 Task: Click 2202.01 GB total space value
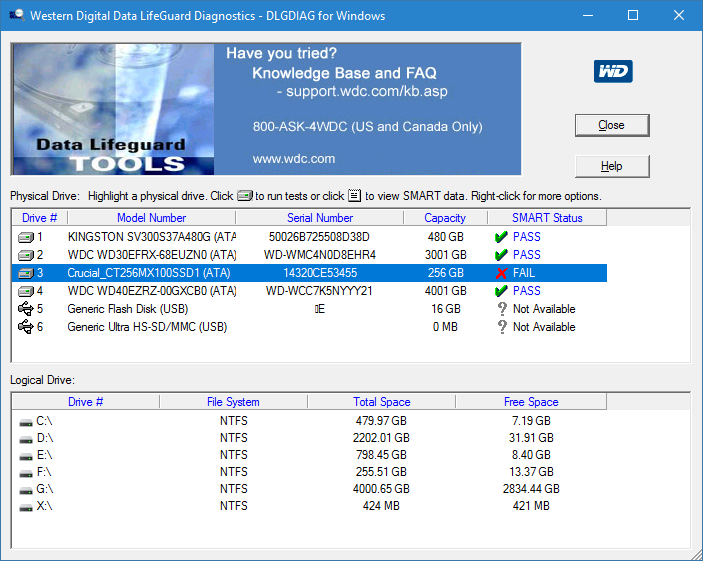click(x=381, y=438)
